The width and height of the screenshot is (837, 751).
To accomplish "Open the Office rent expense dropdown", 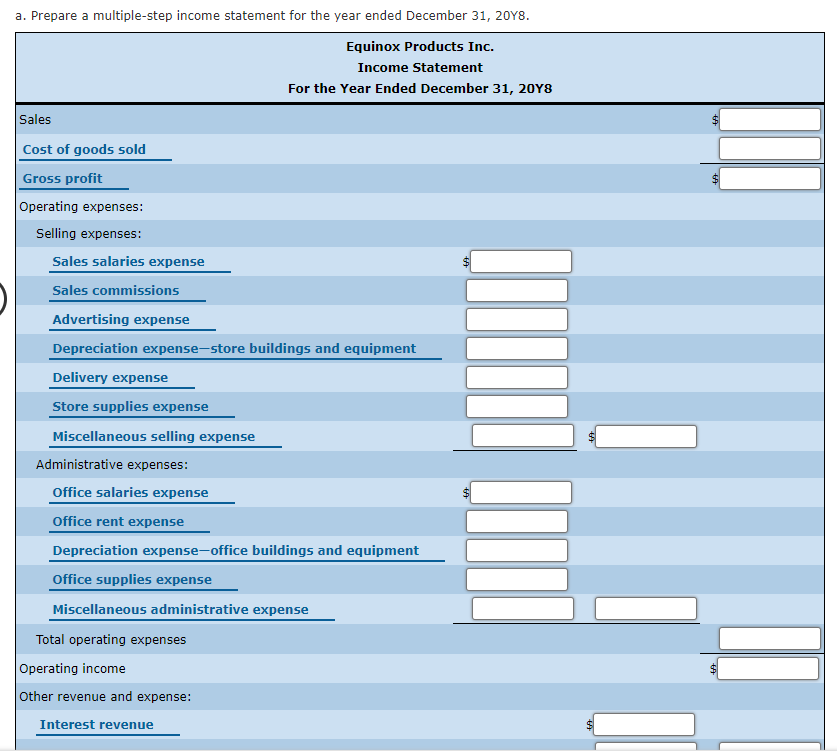I will click(x=129, y=521).
